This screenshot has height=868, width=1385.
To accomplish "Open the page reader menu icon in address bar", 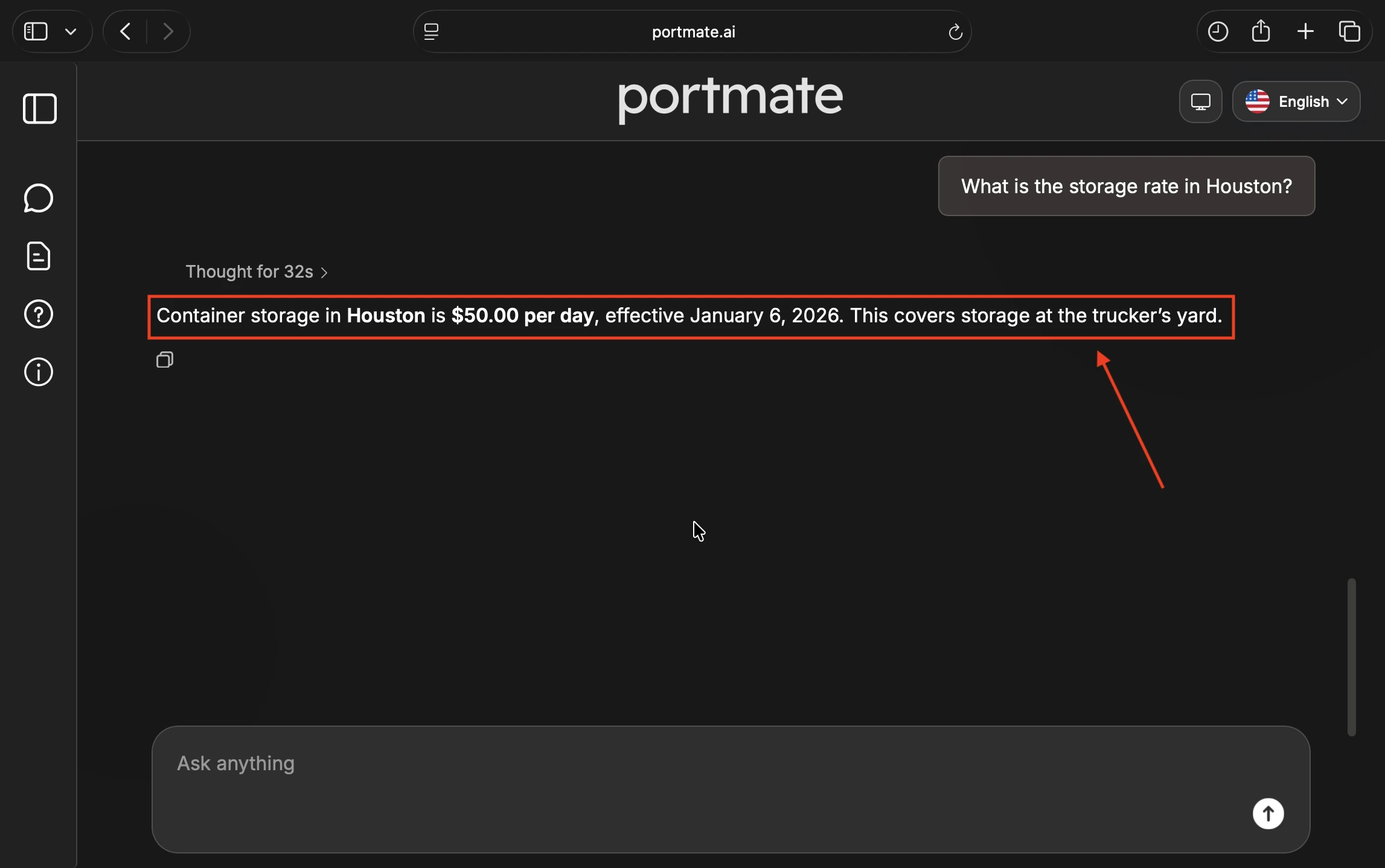I will click(431, 31).
